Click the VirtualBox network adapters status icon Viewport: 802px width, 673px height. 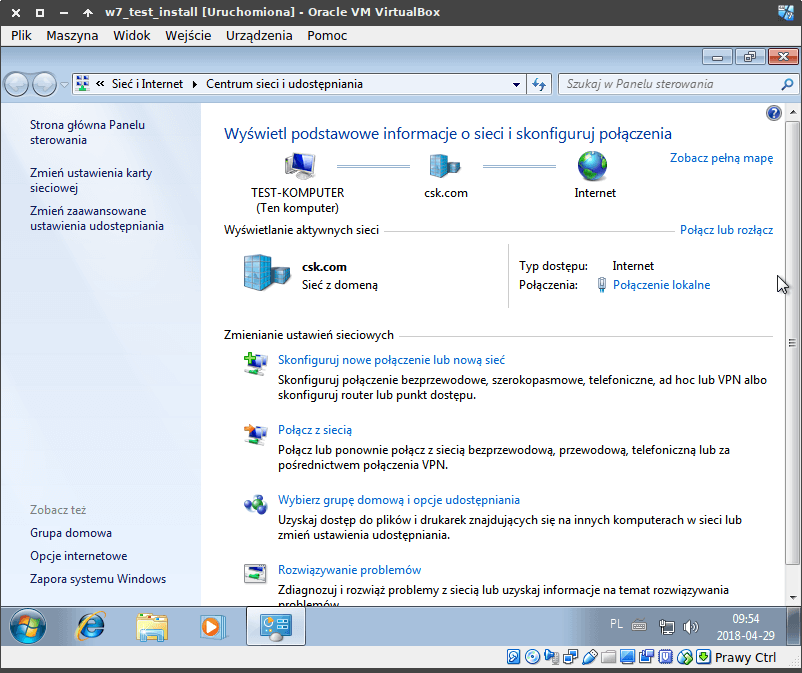(570, 657)
